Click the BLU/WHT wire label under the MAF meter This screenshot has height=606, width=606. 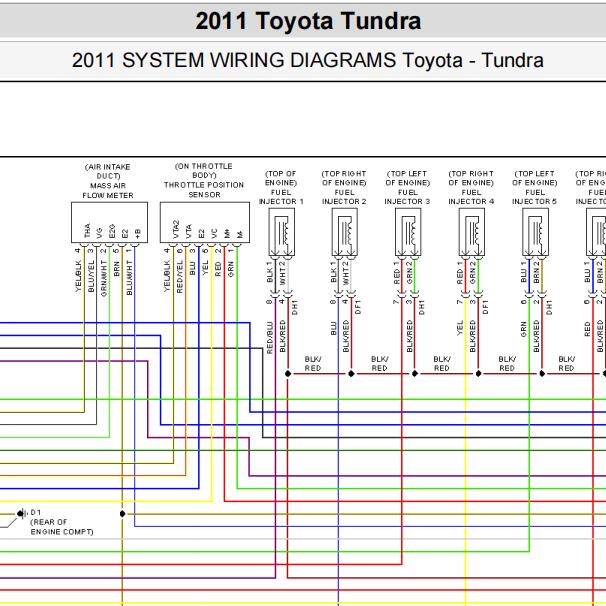point(129,277)
